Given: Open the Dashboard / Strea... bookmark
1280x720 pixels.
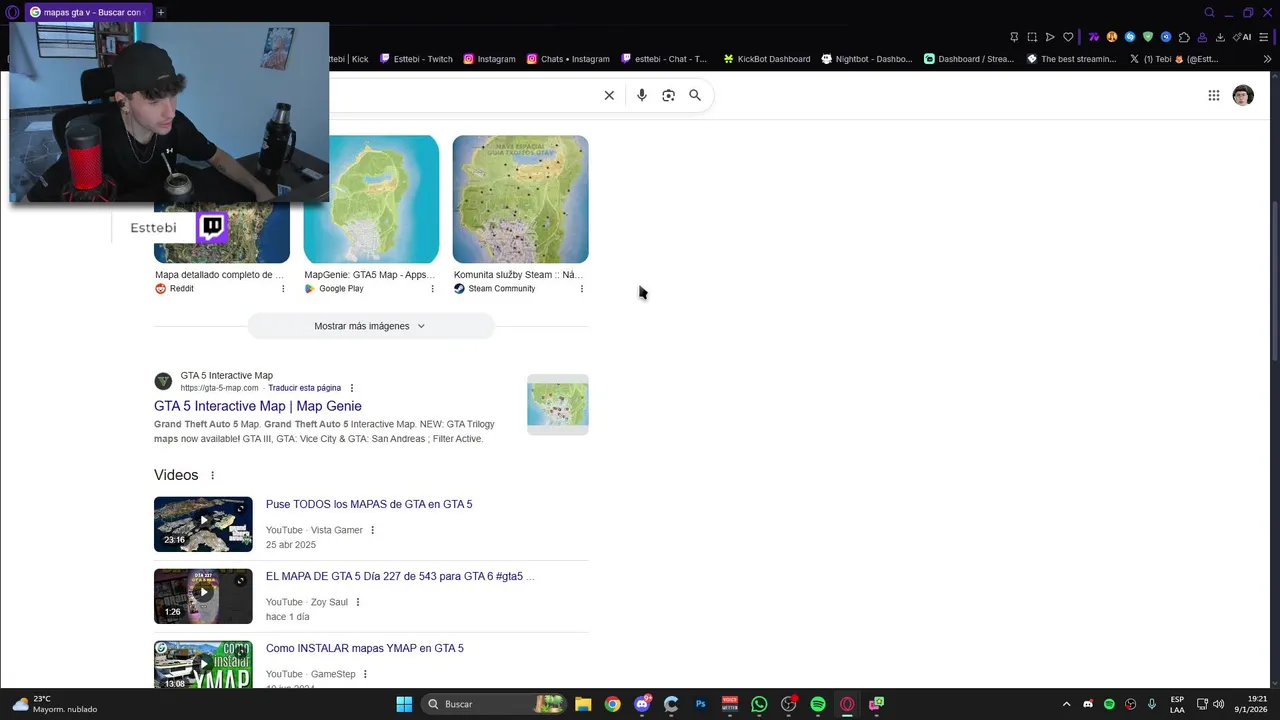Looking at the screenshot, I should click(969, 59).
